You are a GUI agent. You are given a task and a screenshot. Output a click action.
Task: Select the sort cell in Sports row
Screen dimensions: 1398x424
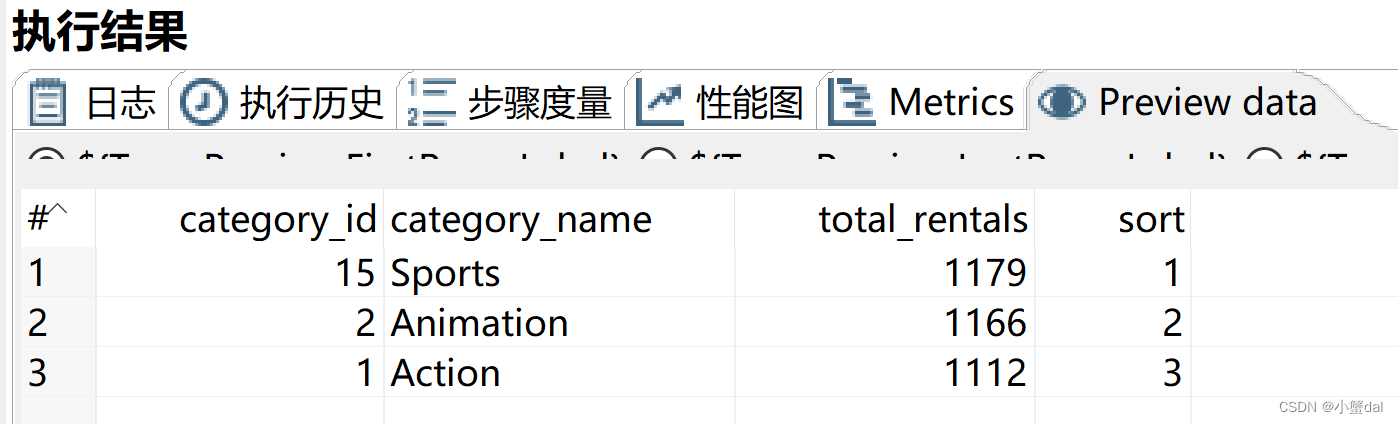click(1112, 272)
